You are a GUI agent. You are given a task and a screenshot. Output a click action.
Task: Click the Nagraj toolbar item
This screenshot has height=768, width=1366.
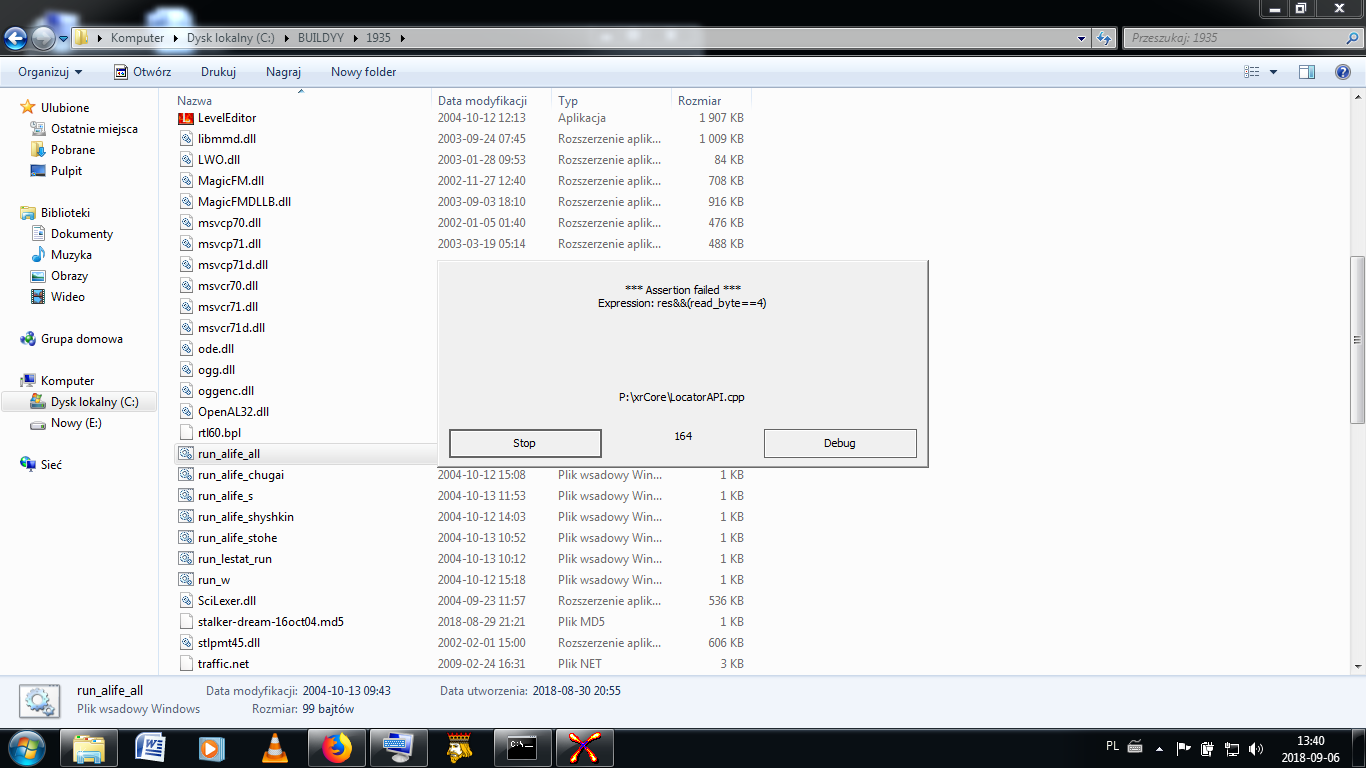283,72
